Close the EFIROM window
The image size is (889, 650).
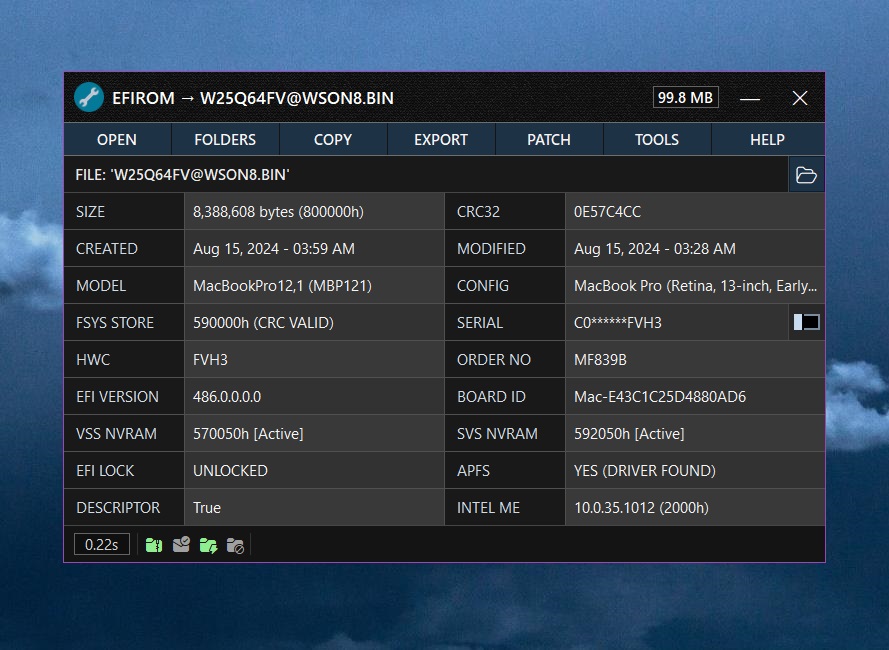800,98
